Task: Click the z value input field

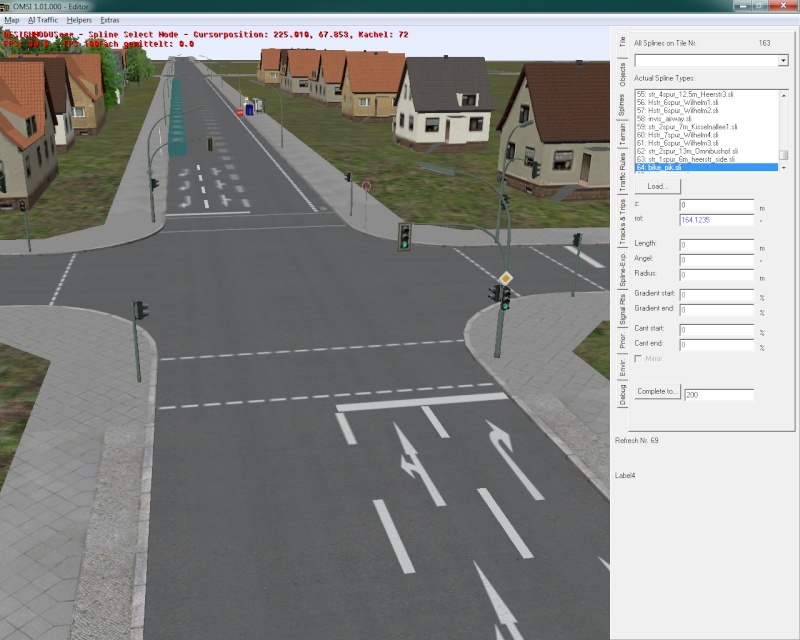Action: pyautogui.click(x=716, y=205)
